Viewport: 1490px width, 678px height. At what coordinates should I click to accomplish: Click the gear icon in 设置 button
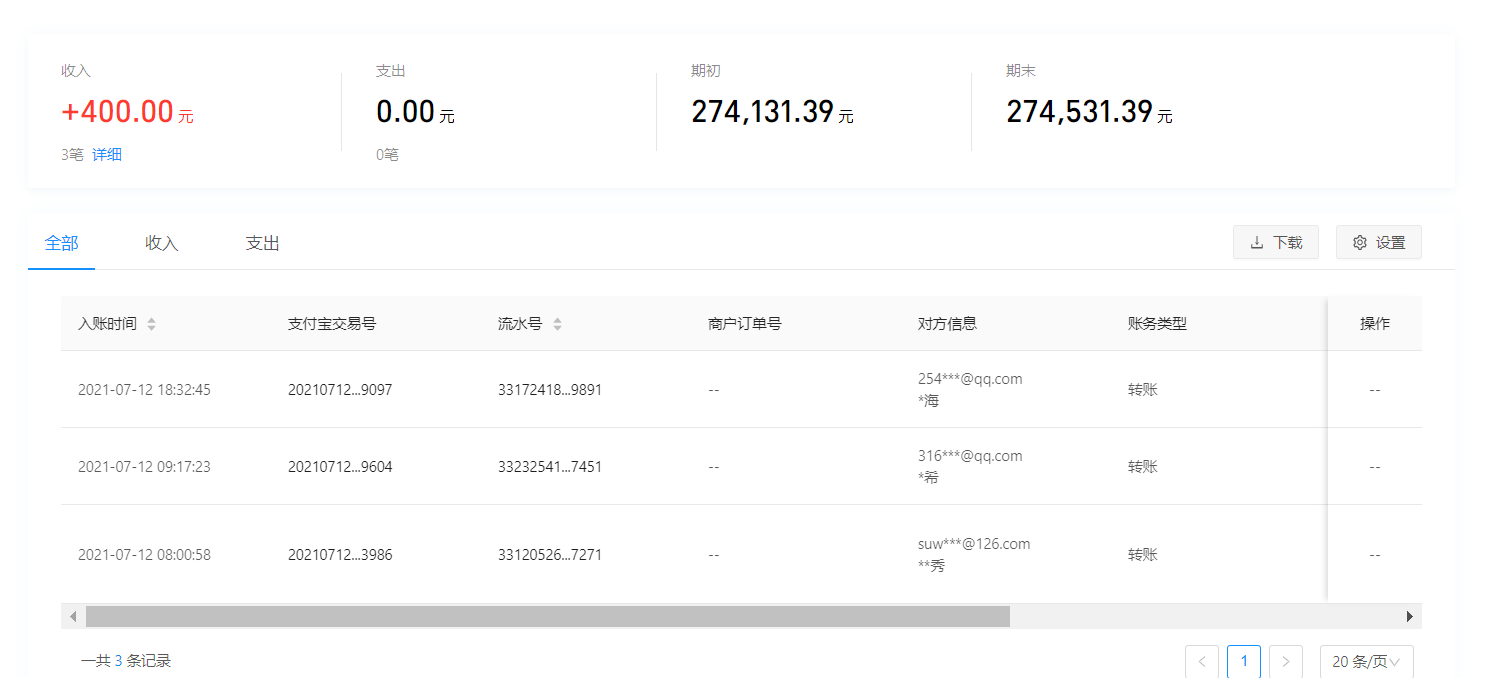[1359, 243]
